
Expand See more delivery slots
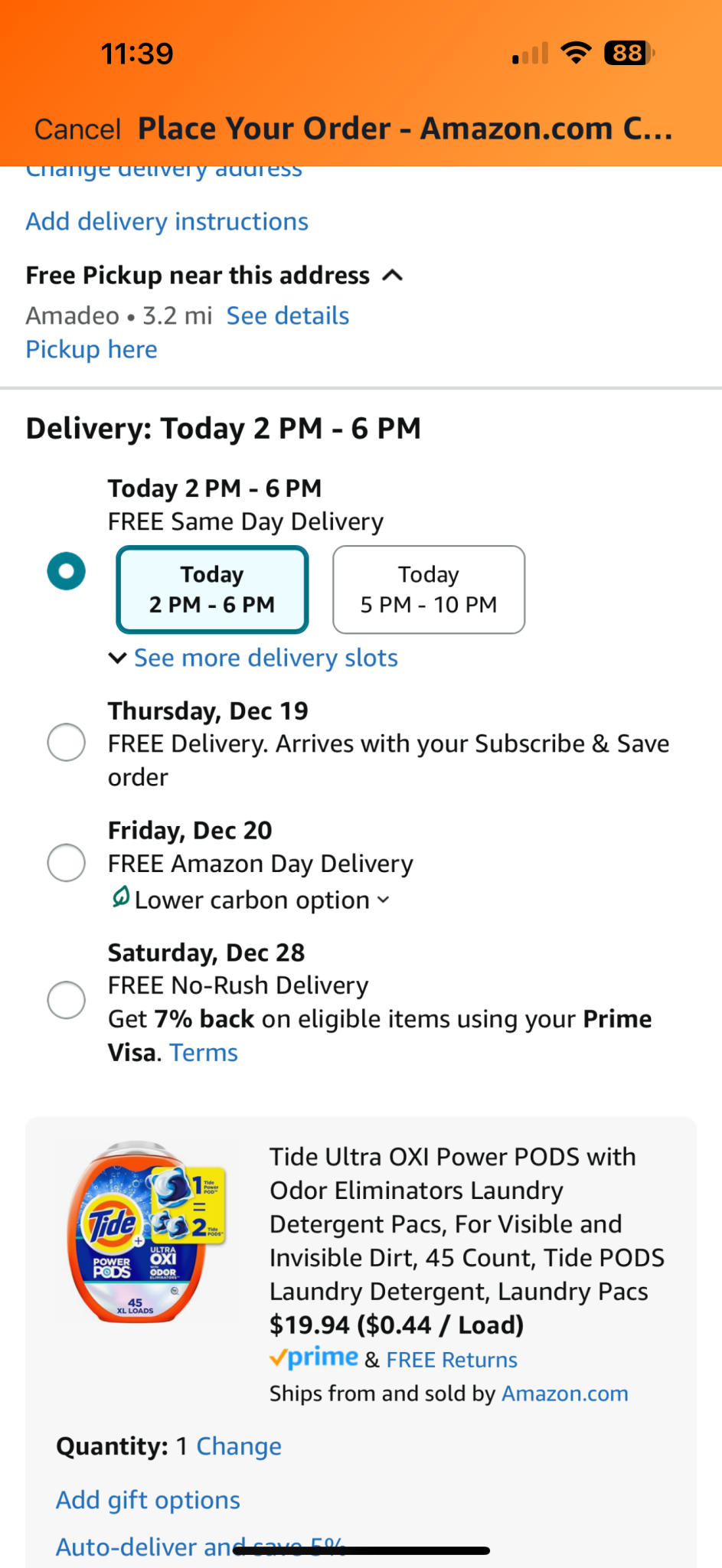point(253,658)
